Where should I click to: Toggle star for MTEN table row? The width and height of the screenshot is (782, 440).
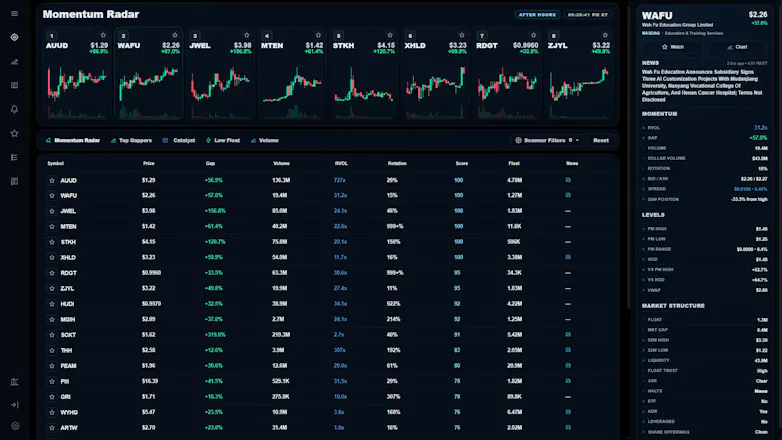pos(51,226)
